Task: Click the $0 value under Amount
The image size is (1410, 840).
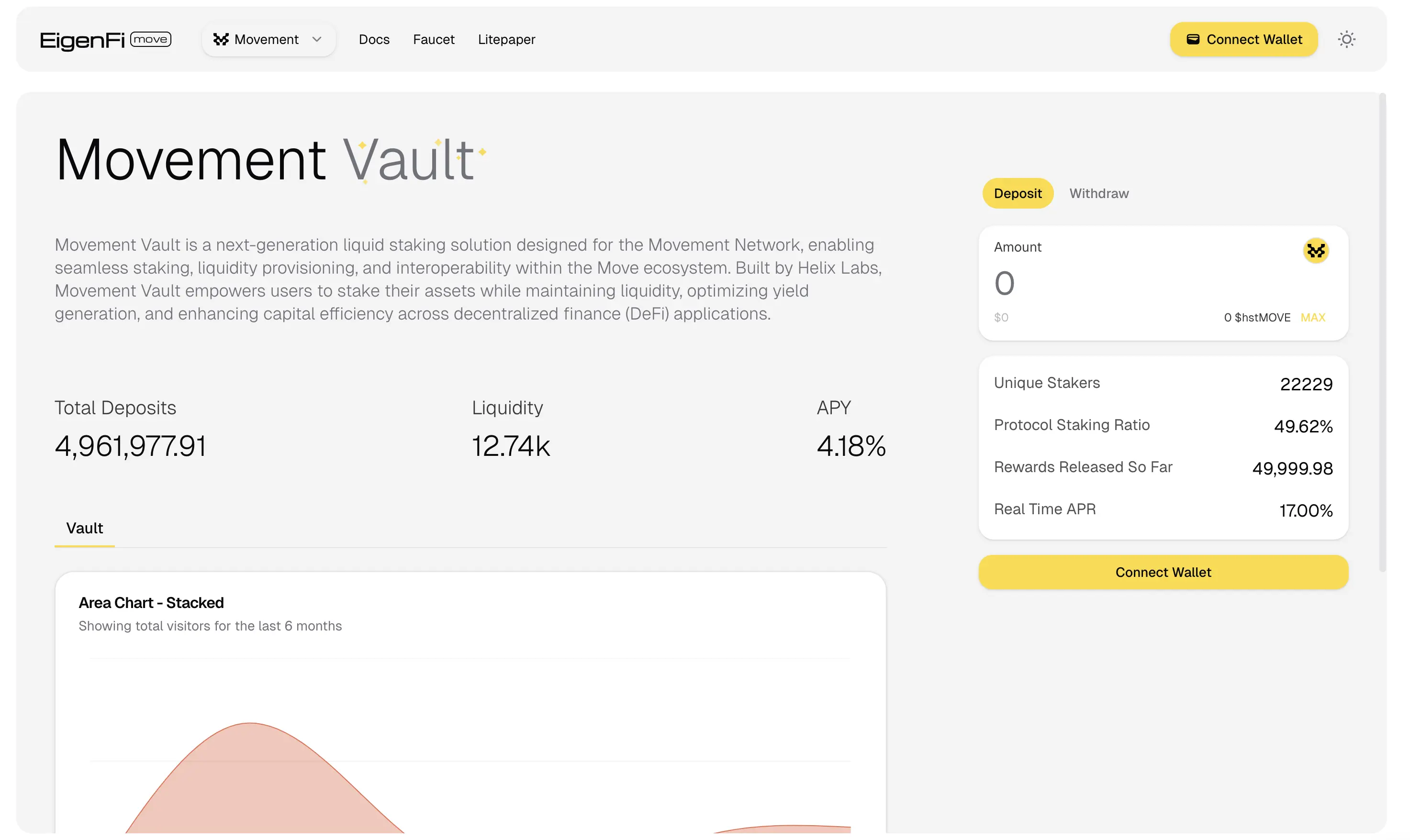Action: click(1001, 318)
